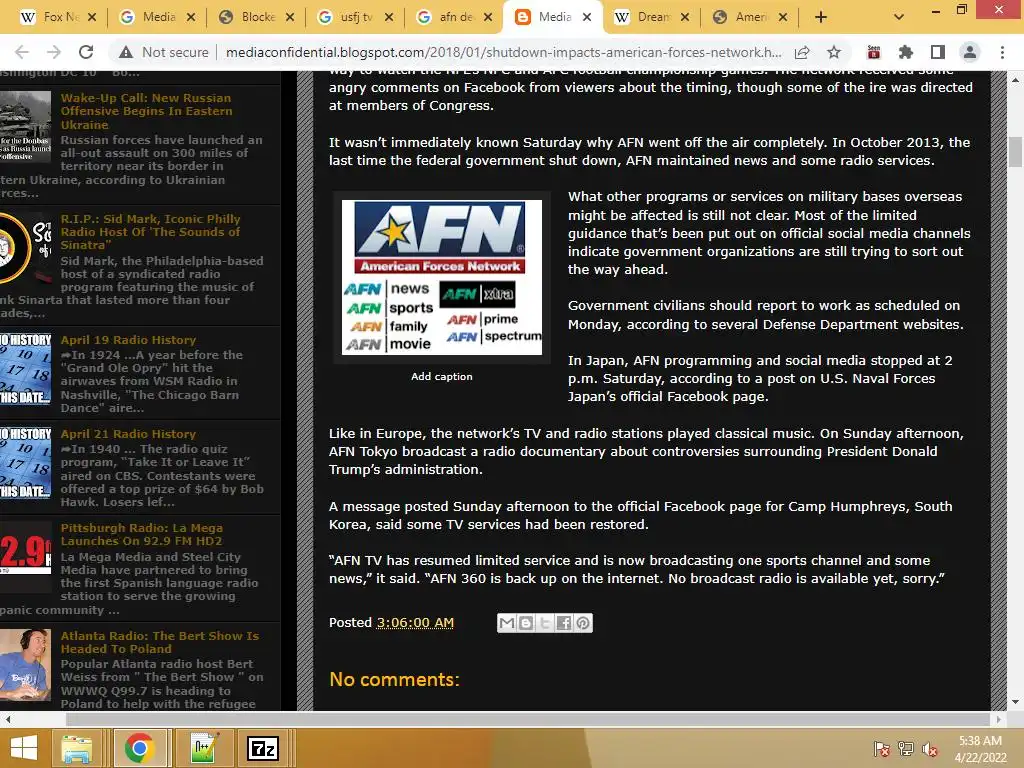Image resolution: width=1024 pixels, height=768 pixels.
Task: Open R.I.P. Sid Mark article link
Action: point(151,232)
